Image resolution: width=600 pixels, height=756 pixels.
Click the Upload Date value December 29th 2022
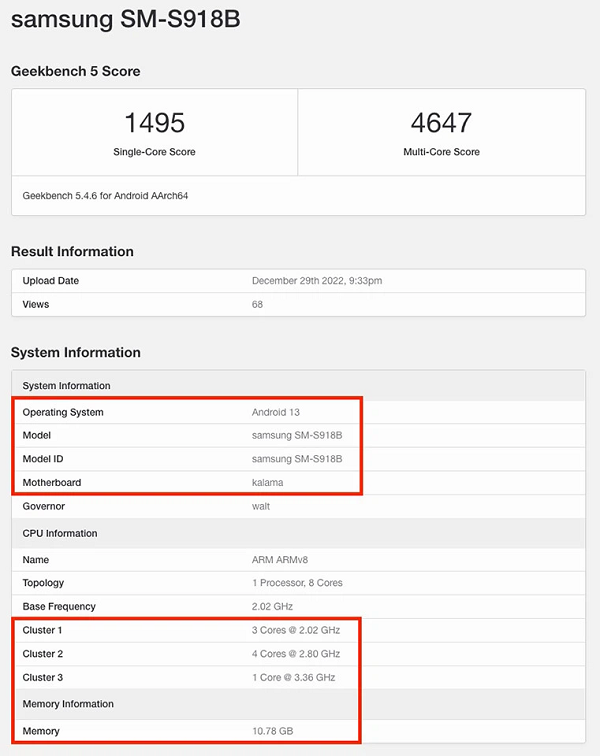316,281
